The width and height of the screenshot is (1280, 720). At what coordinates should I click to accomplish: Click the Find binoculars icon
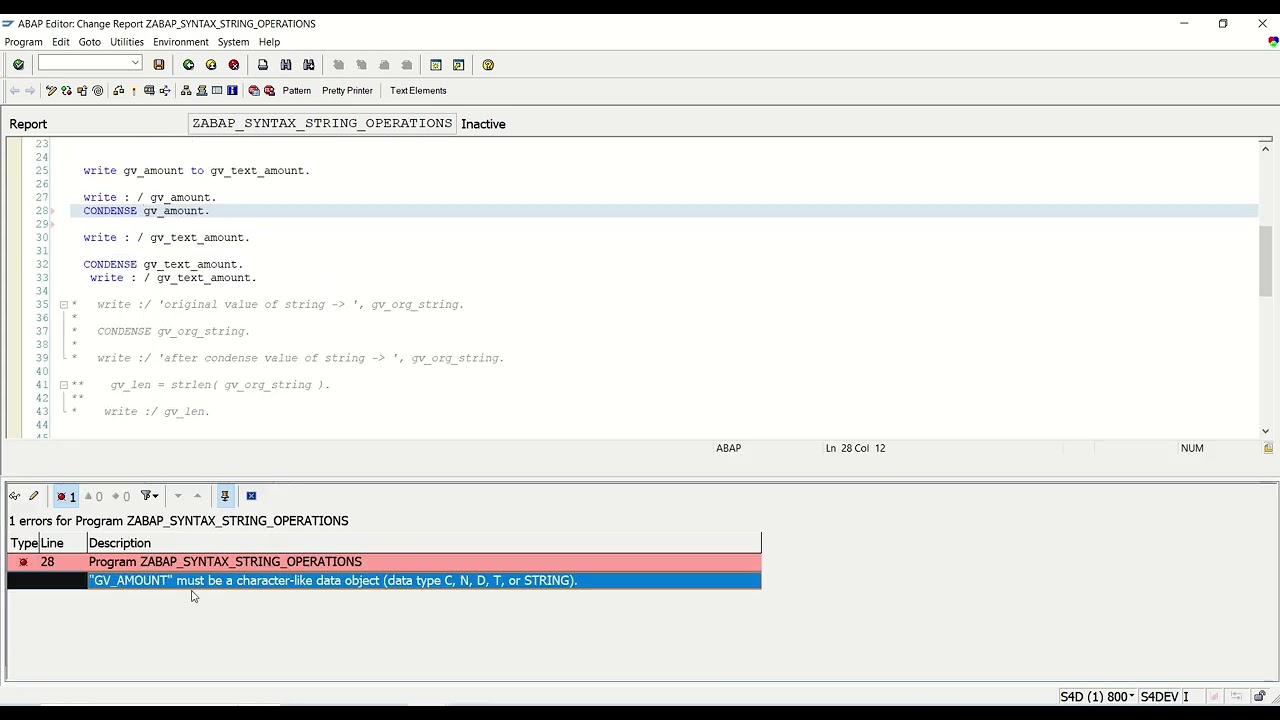(286, 65)
